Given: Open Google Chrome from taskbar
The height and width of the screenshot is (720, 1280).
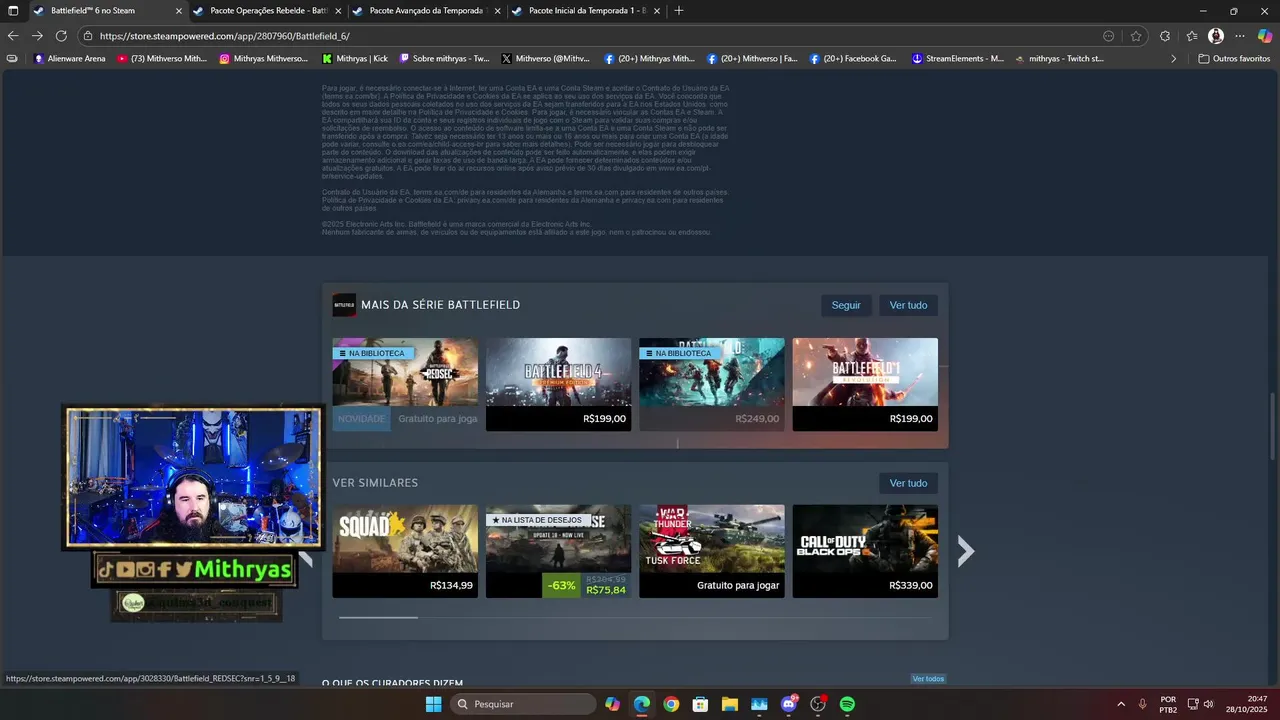Looking at the screenshot, I should tap(671, 704).
